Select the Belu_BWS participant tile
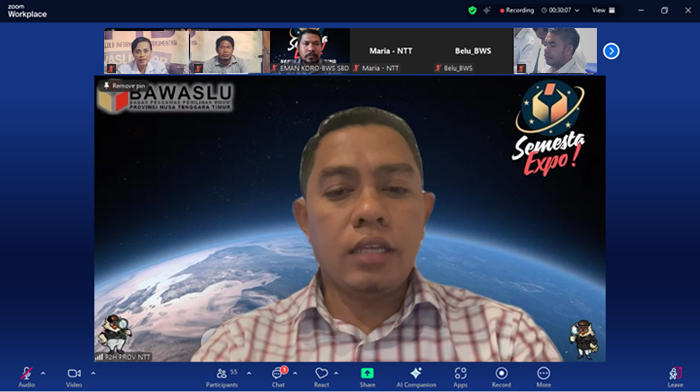700x392 pixels. point(473,51)
